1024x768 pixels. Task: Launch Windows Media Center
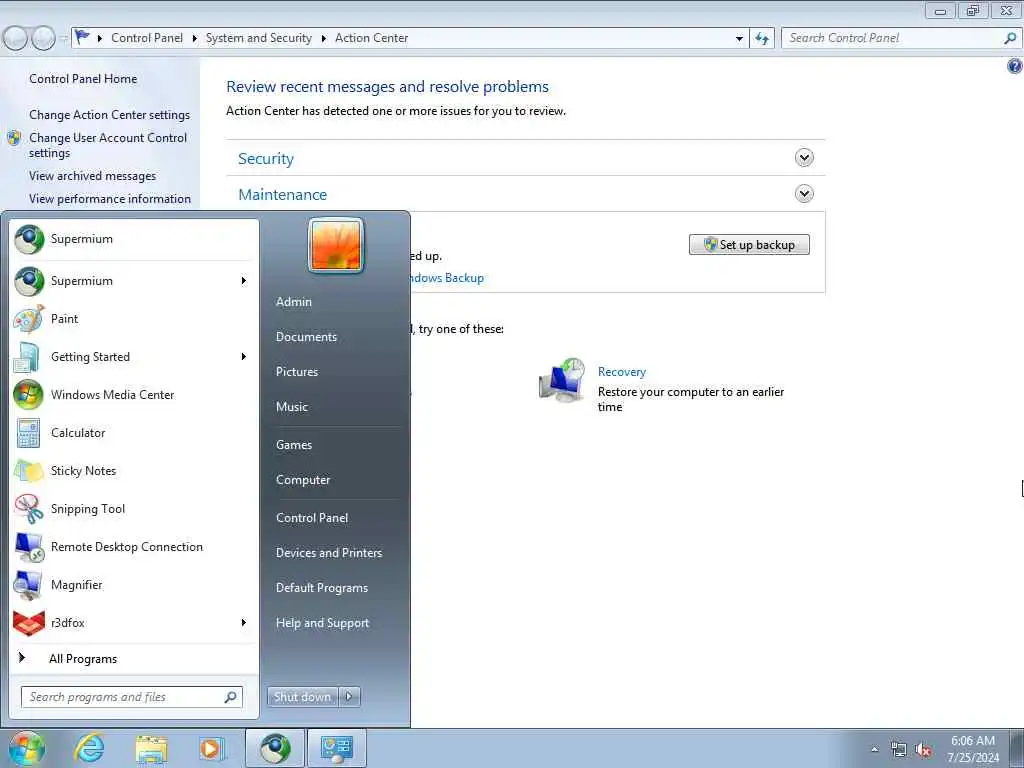point(134,394)
